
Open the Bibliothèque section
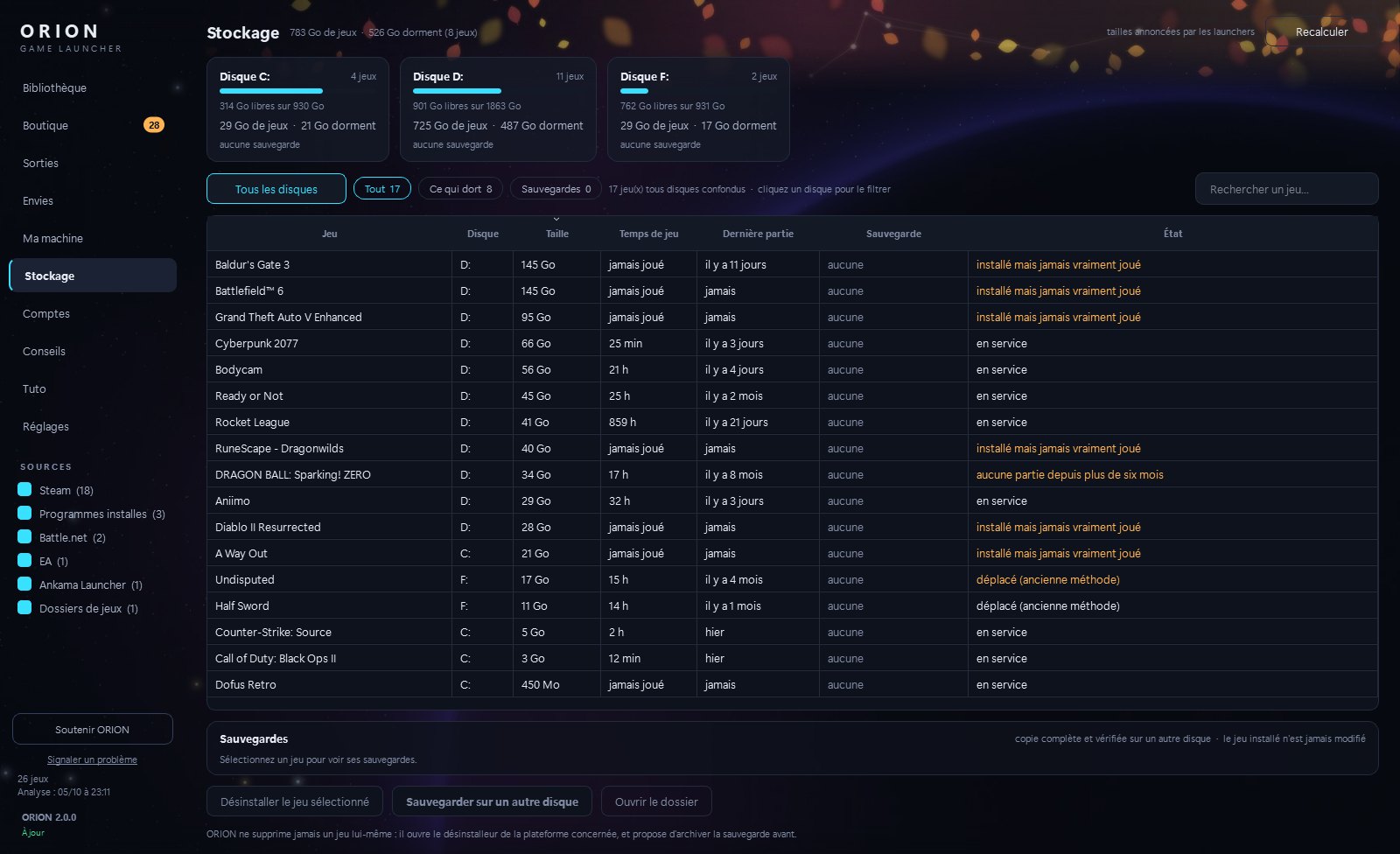93,87
